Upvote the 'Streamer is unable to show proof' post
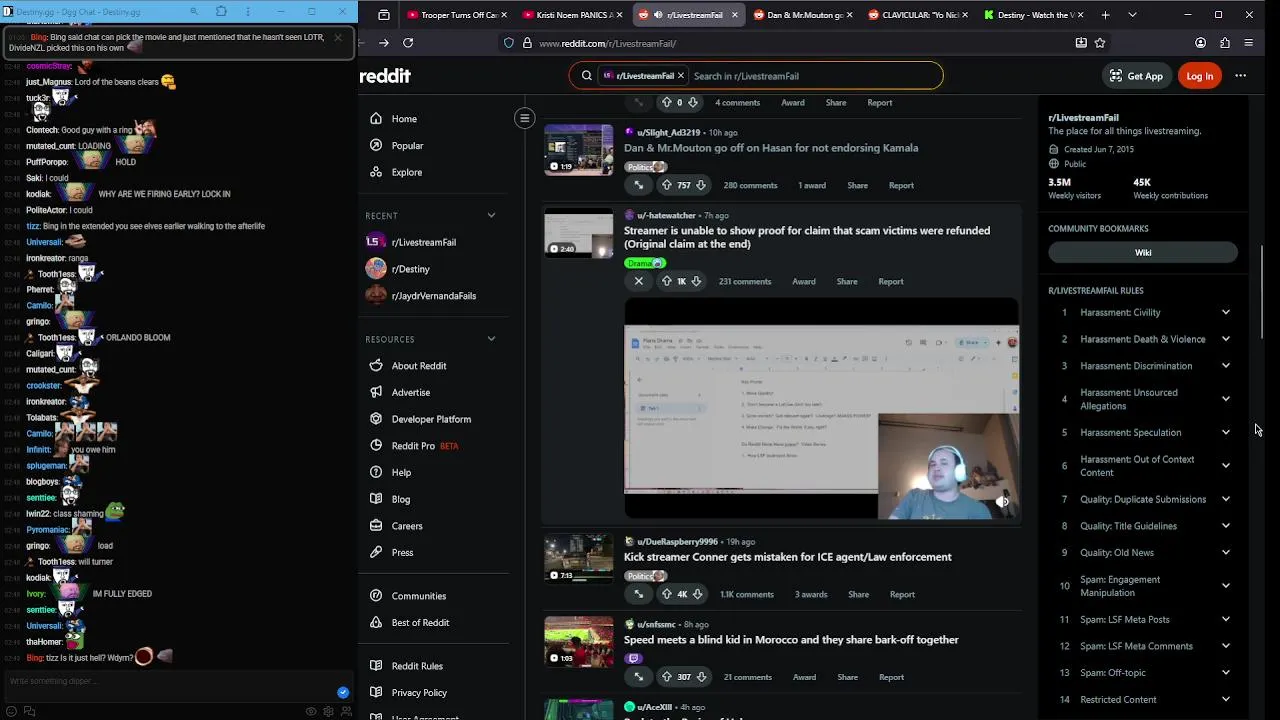The image size is (1280, 720). click(667, 281)
